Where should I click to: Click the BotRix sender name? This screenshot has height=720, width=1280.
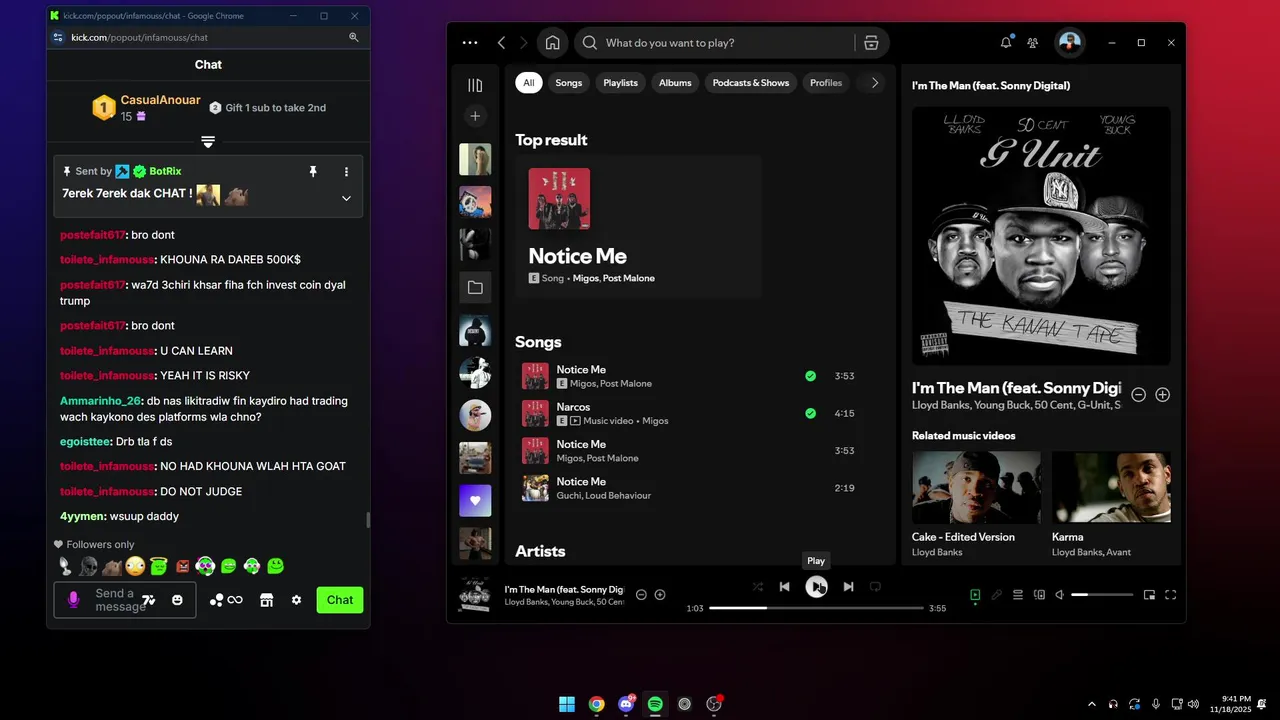(x=165, y=172)
